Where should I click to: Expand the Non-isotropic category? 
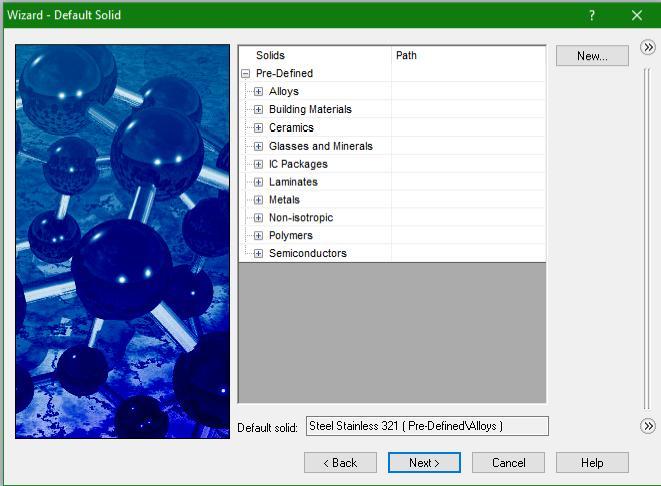pyautogui.click(x=258, y=217)
